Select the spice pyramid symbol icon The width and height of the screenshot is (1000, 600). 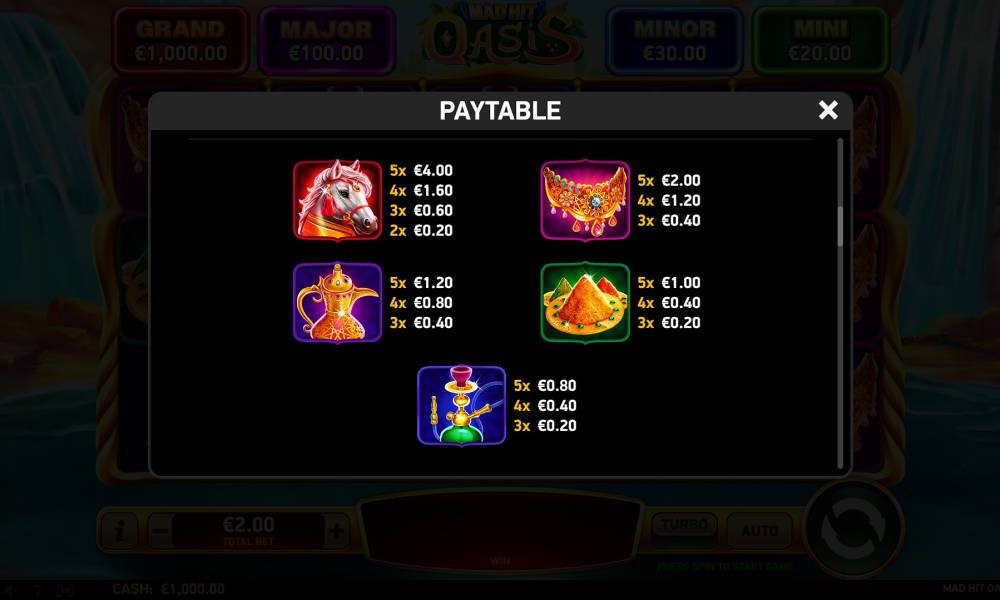(x=585, y=302)
